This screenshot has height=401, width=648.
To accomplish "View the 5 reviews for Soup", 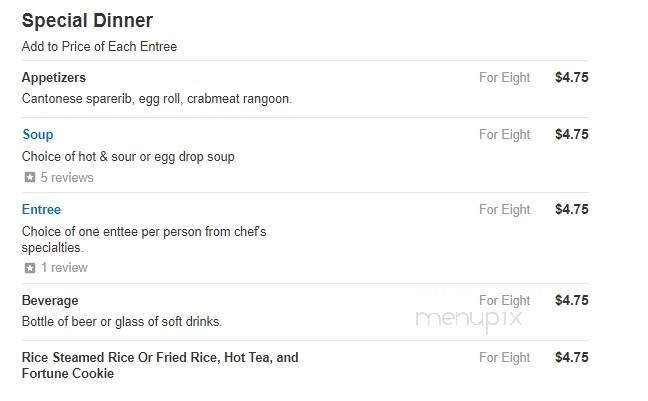I will [66, 178].
